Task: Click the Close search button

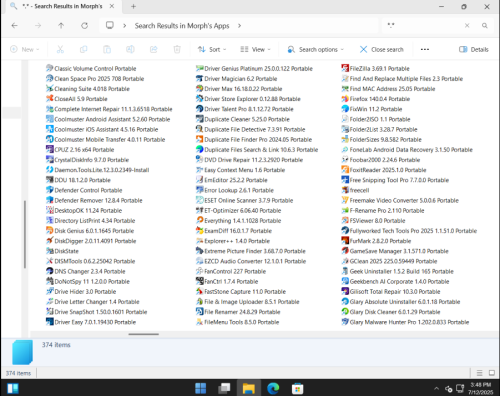Action: pos(382,49)
